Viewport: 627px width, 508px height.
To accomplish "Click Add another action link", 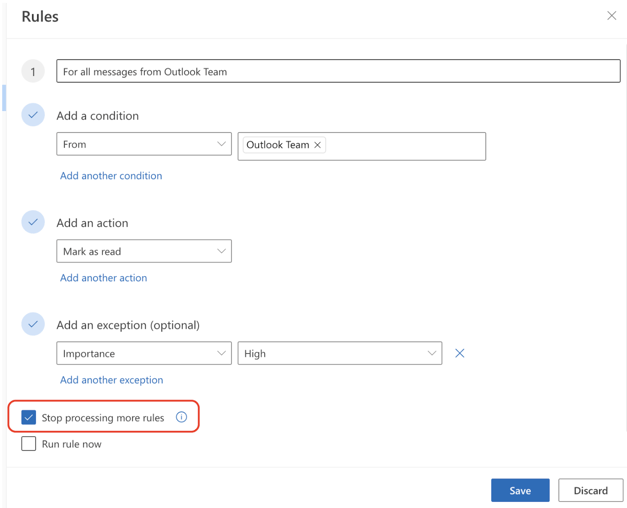I will pyautogui.click(x=103, y=278).
